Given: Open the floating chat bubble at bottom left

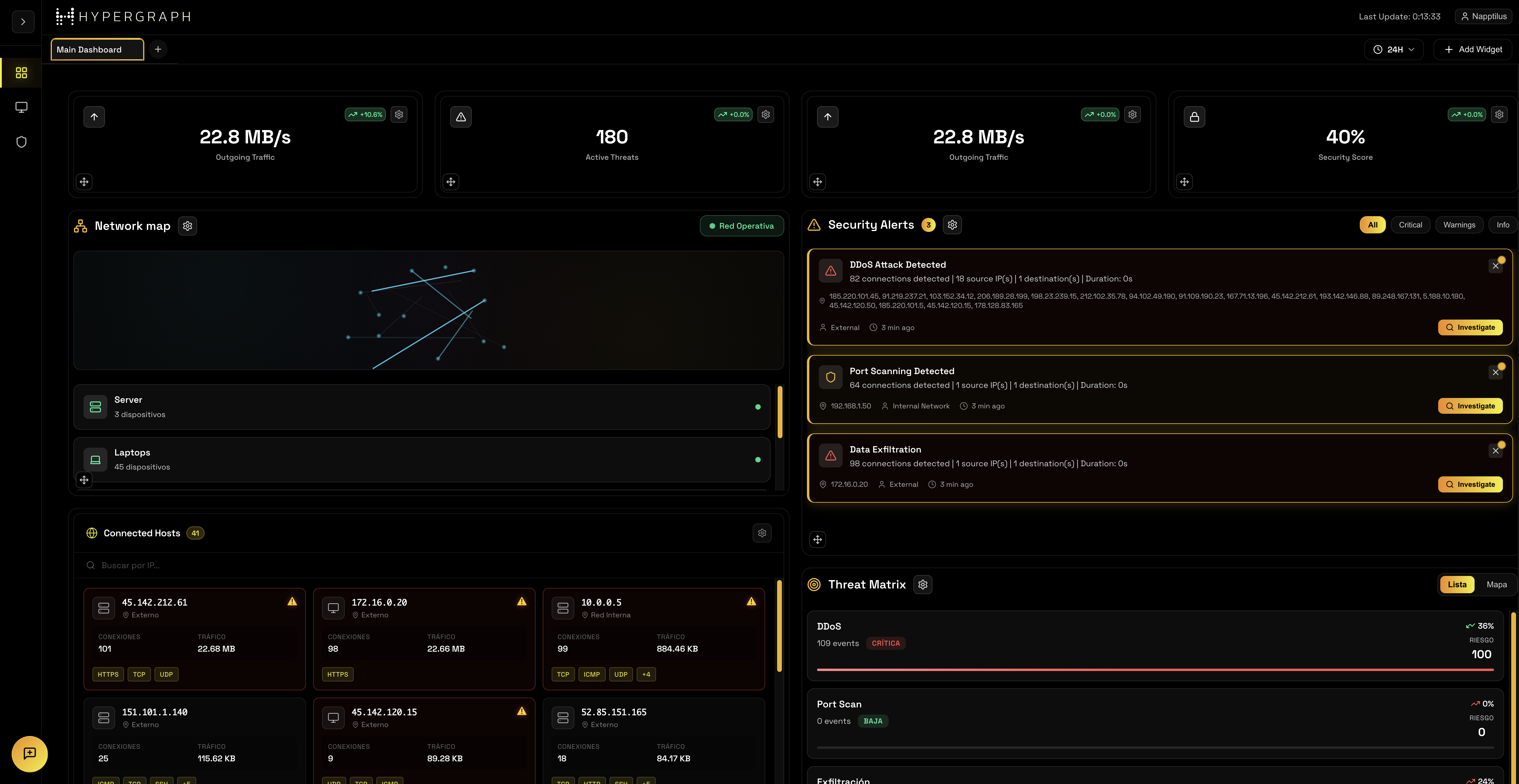Looking at the screenshot, I should click(30, 754).
